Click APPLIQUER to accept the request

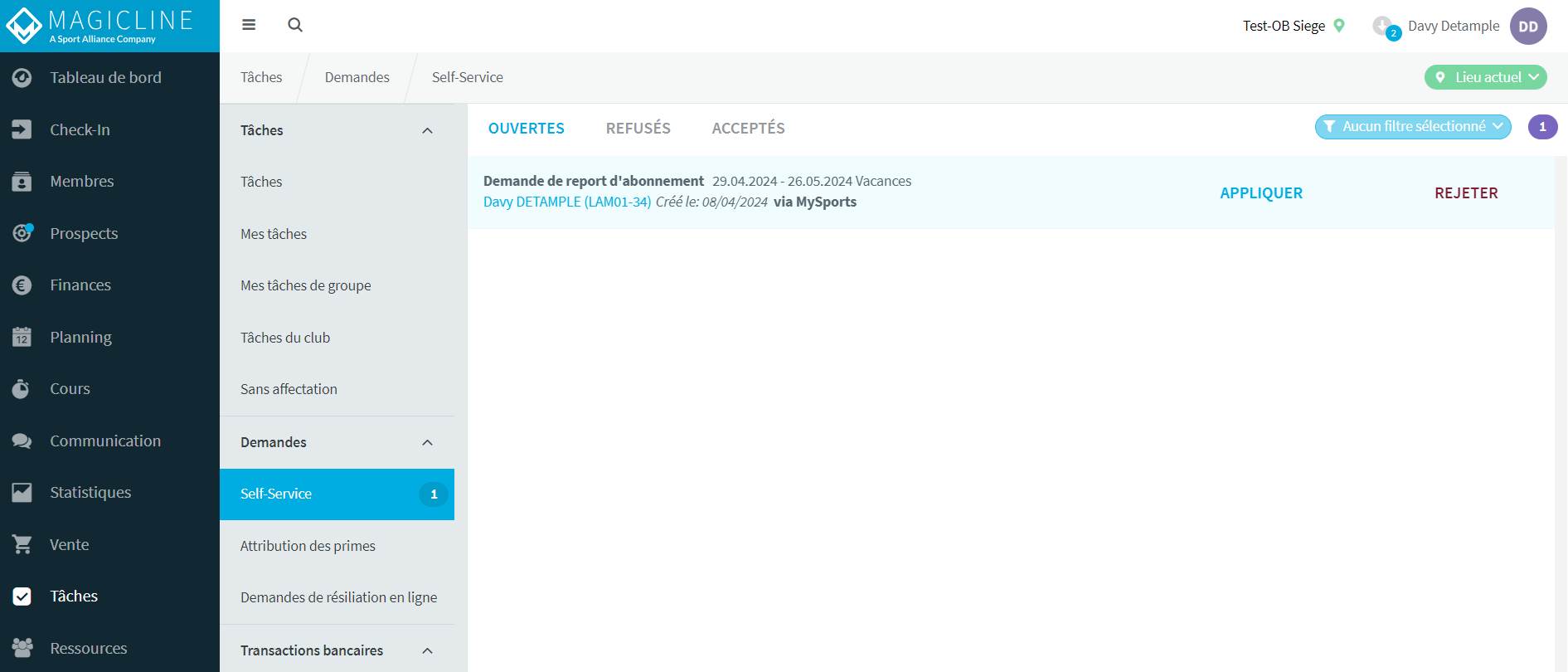tap(1261, 193)
